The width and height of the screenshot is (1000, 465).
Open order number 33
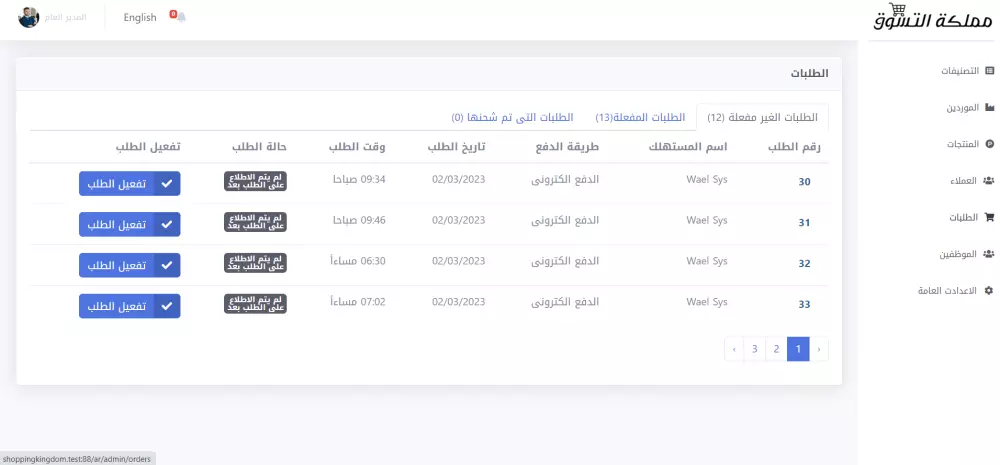804,304
